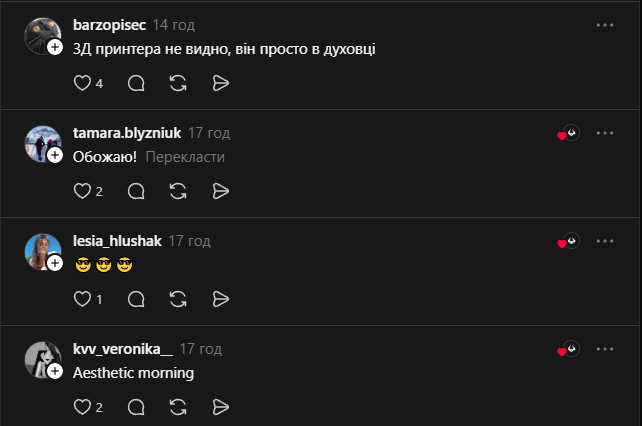The width and height of the screenshot is (642, 426).
Task: Click "Перекласти" to translate the comment
Action: (185, 157)
